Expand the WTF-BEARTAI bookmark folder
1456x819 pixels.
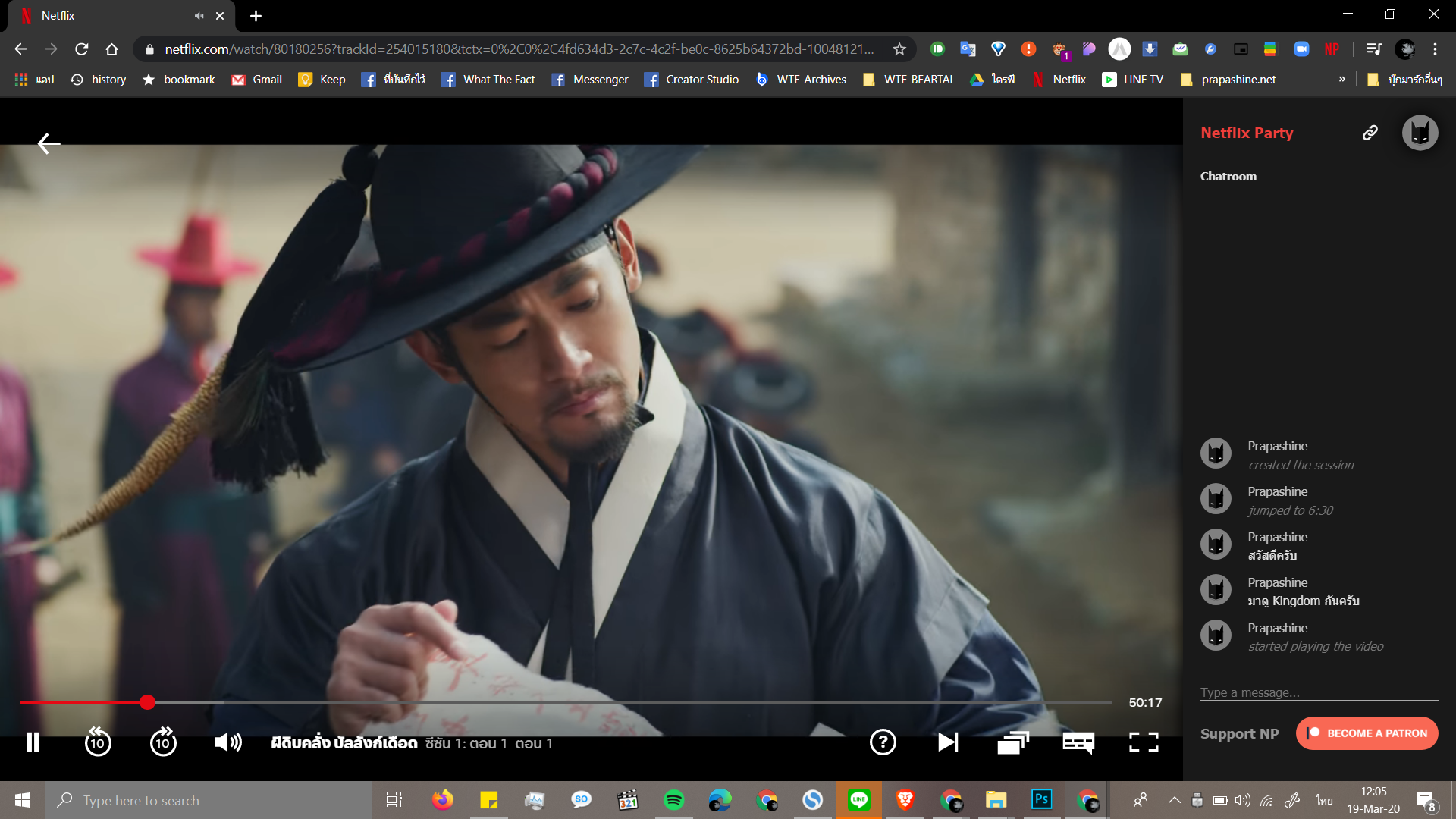tap(907, 80)
